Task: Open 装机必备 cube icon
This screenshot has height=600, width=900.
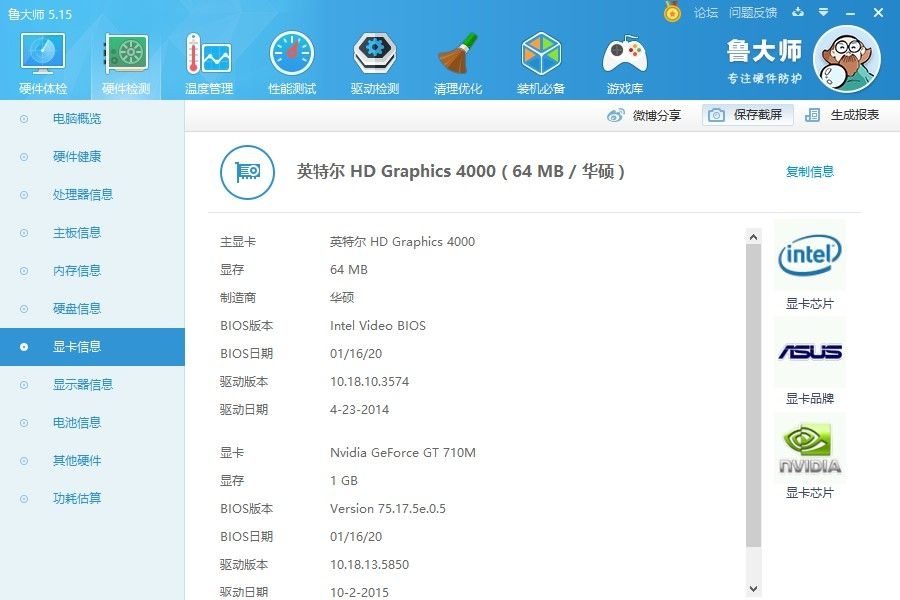Action: 541,55
